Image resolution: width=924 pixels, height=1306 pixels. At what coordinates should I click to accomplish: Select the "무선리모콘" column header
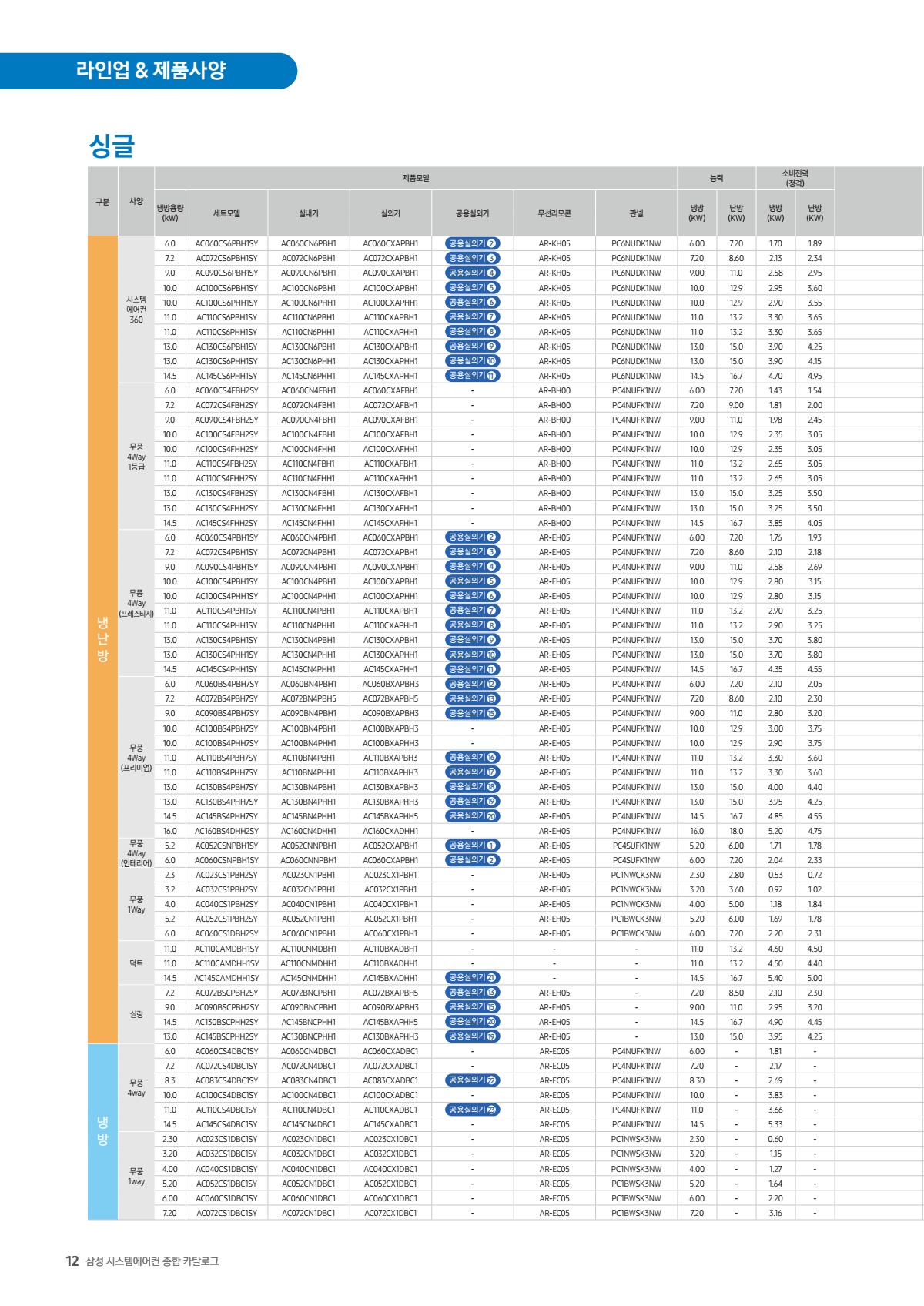pos(554,213)
